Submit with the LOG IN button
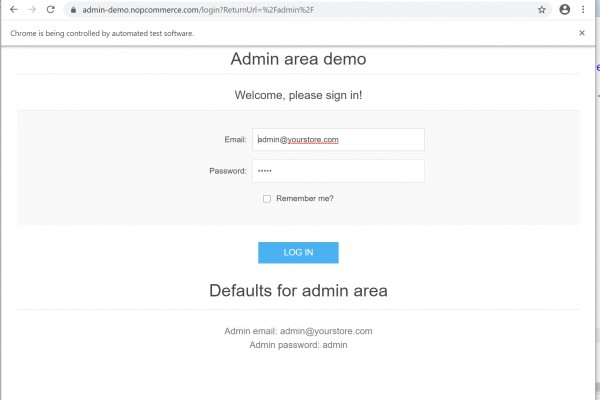The width and height of the screenshot is (600, 400). click(x=298, y=253)
